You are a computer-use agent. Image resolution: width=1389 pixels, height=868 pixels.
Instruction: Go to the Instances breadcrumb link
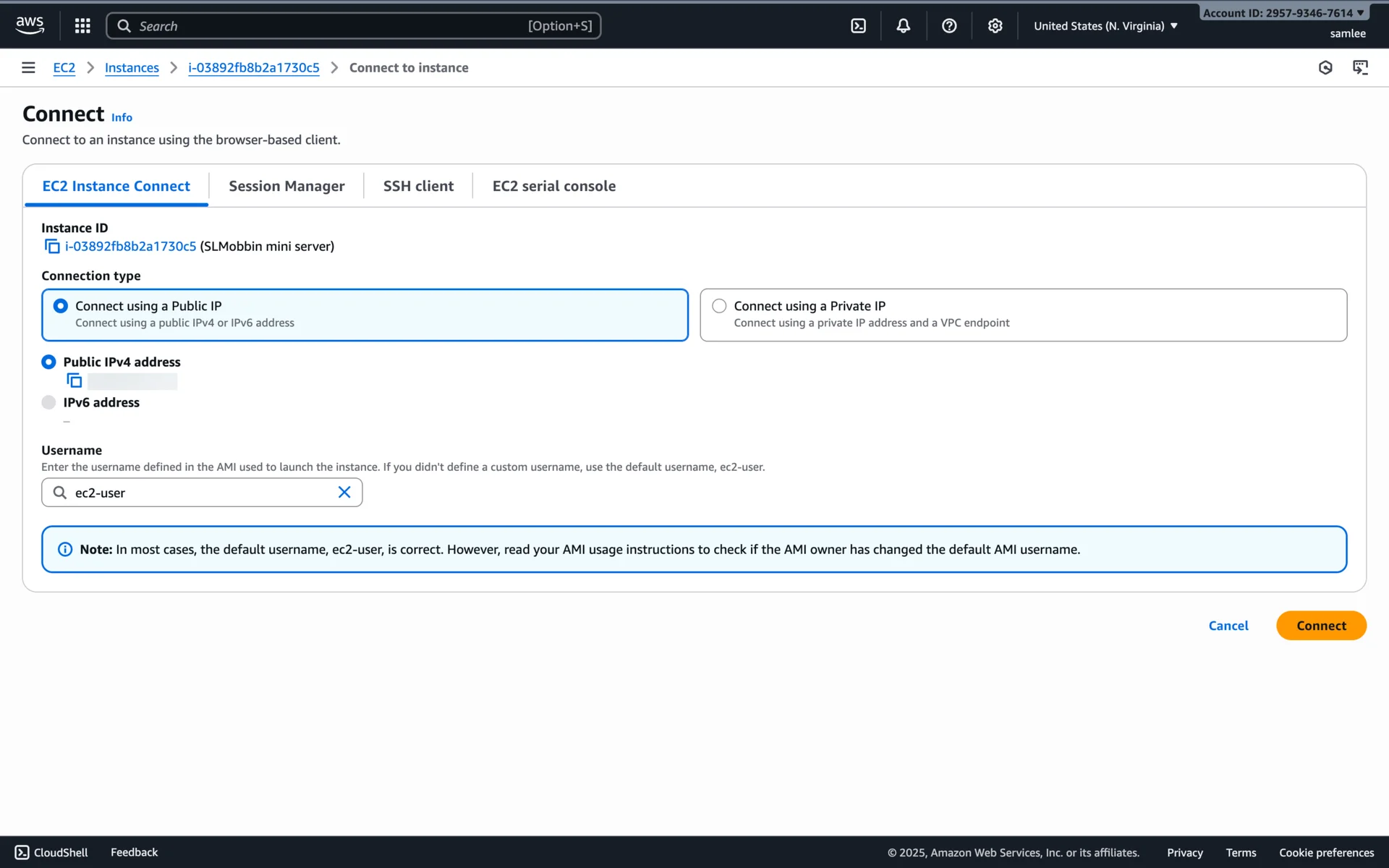pos(132,67)
